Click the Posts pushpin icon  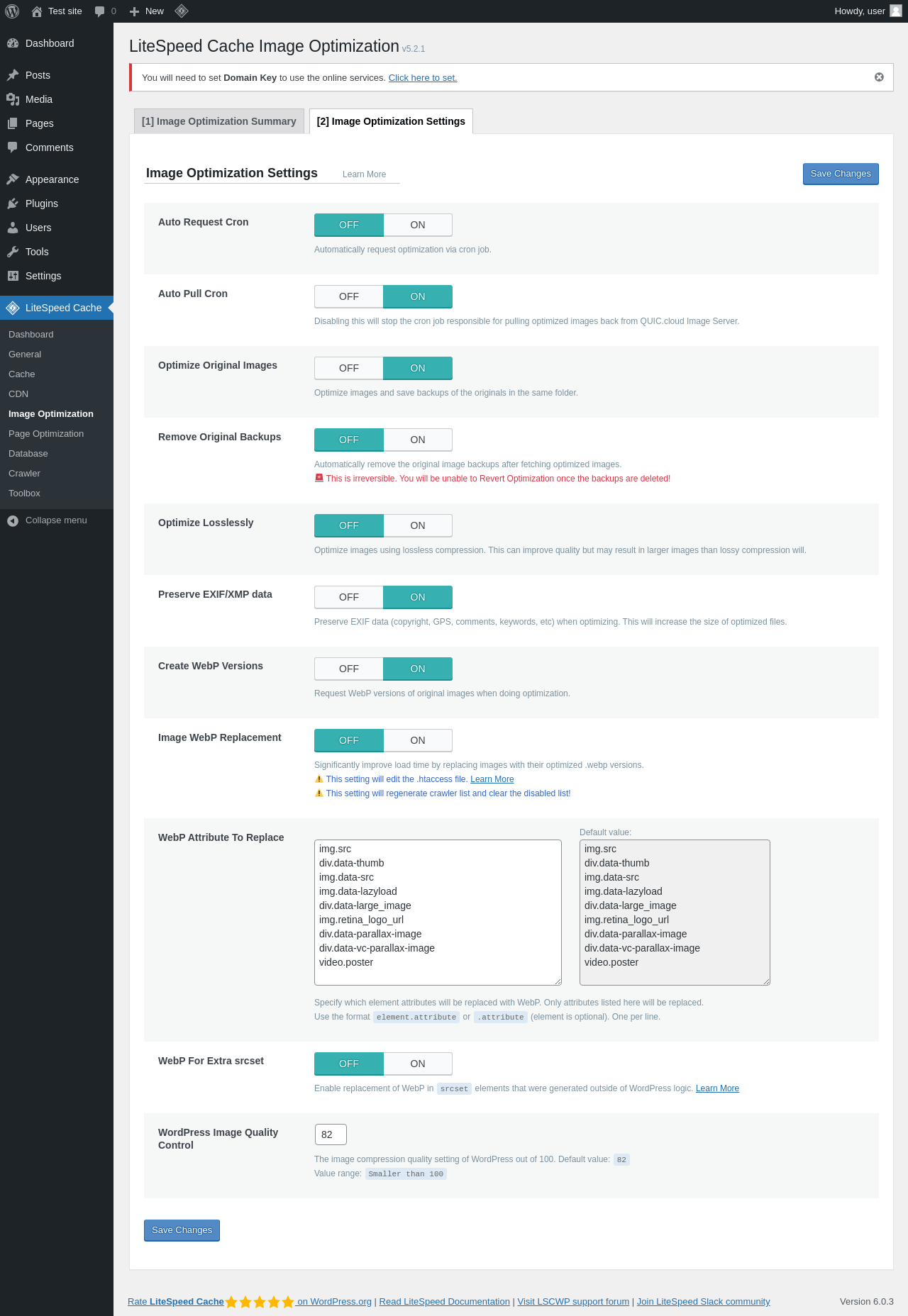pyautogui.click(x=13, y=75)
